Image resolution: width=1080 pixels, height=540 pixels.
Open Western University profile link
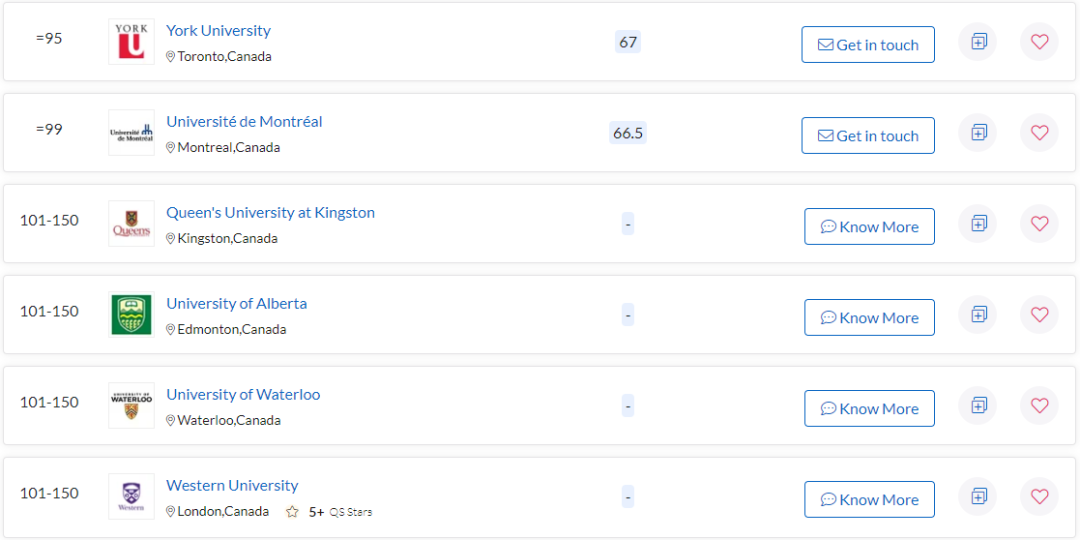pyautogui.click(x=232, y=486)
